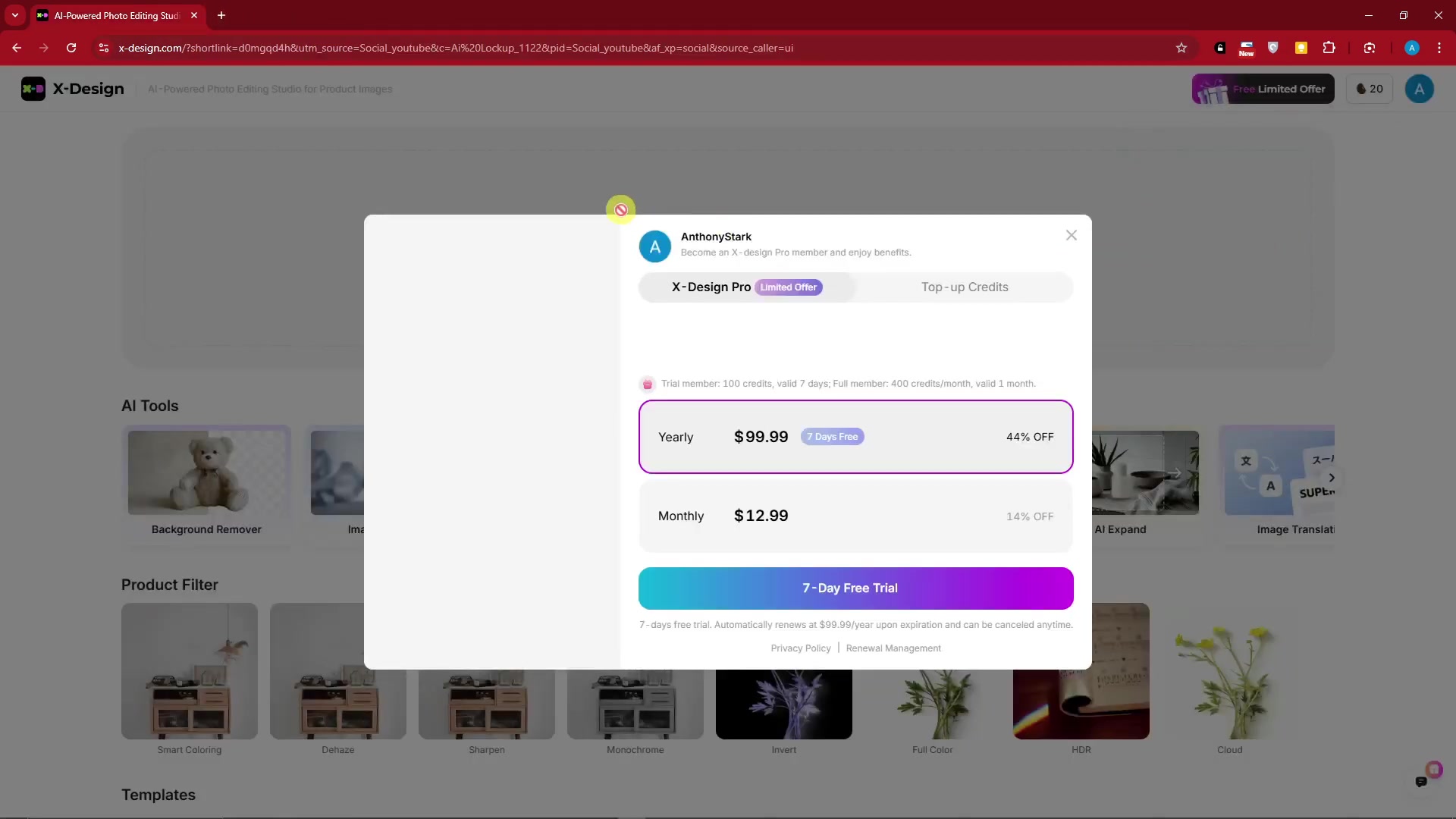Click the Product Filter heading
Viewport: 1456px width, 819px height.
(170, 585)
